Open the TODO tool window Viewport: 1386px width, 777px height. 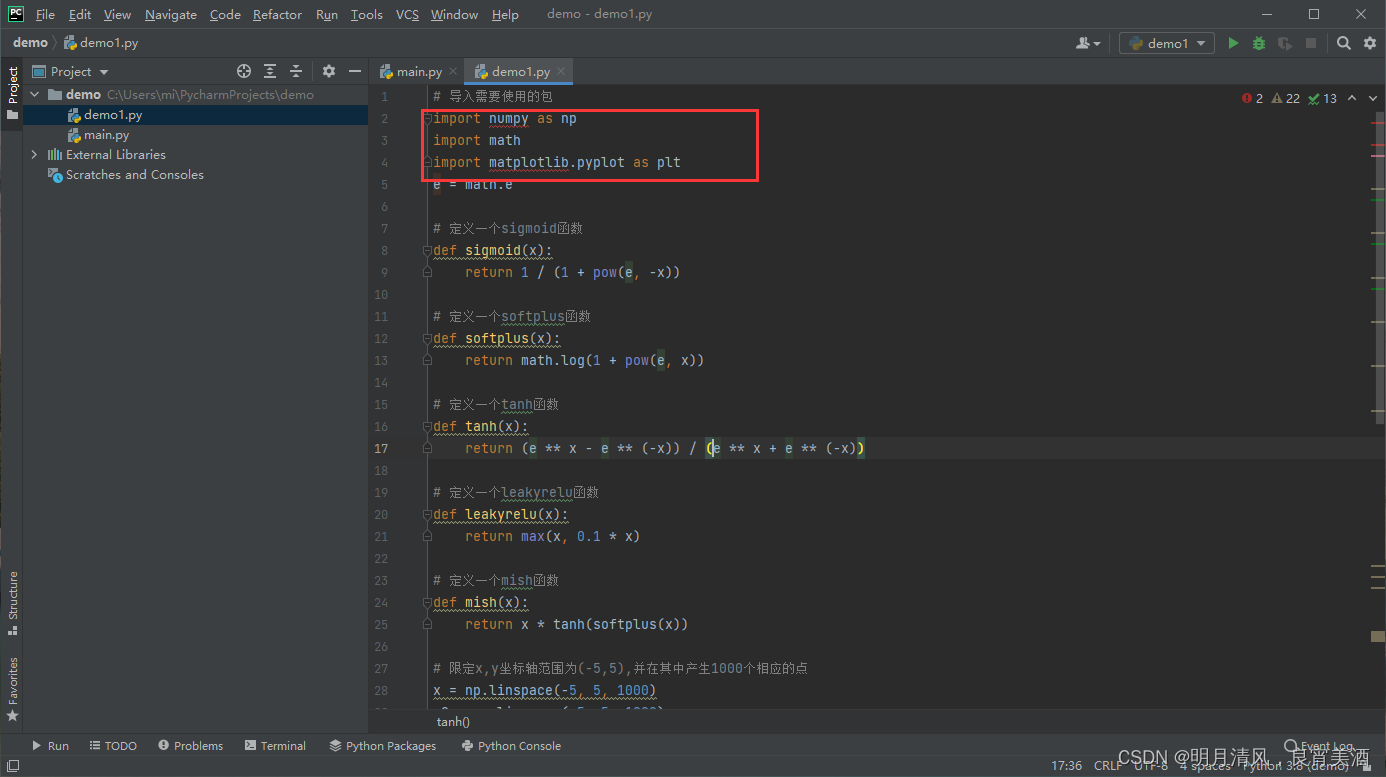click(x=113, y=746)
